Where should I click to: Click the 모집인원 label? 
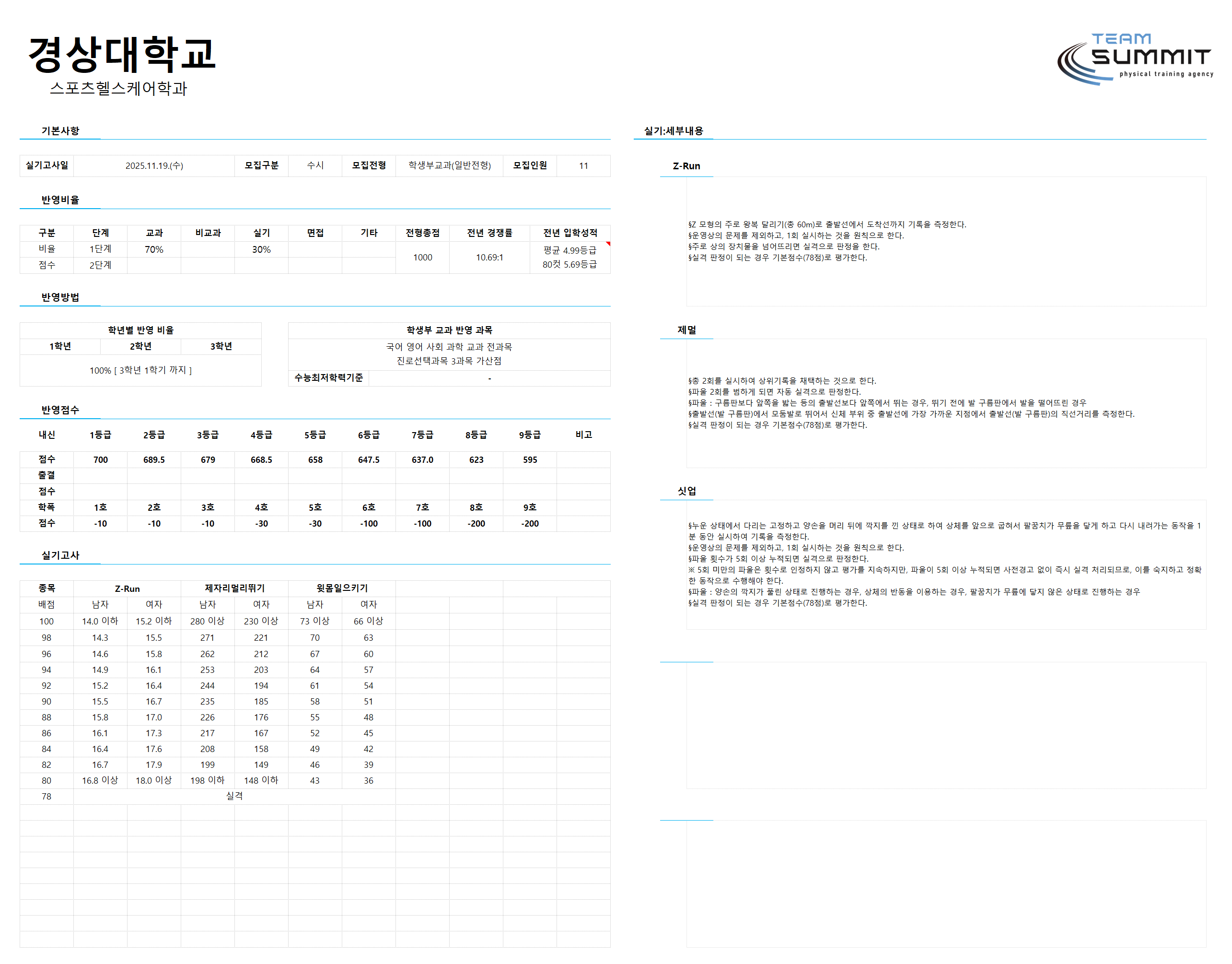[x=530, y=165]
